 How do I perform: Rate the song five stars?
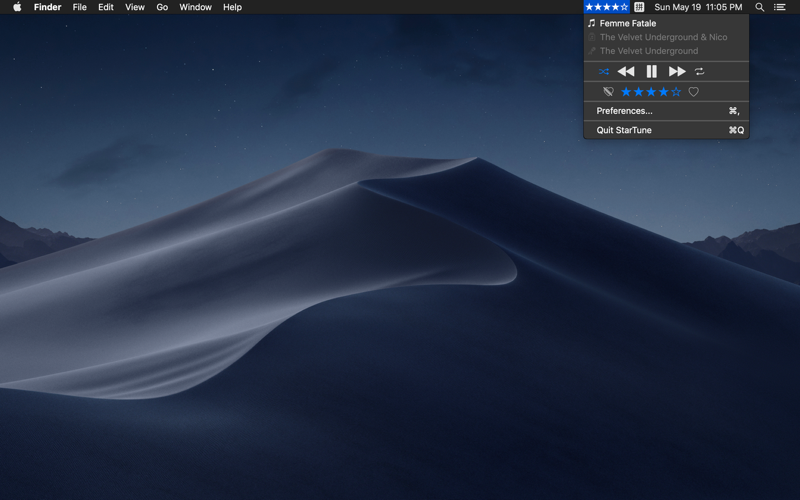[x=676, y=92]
